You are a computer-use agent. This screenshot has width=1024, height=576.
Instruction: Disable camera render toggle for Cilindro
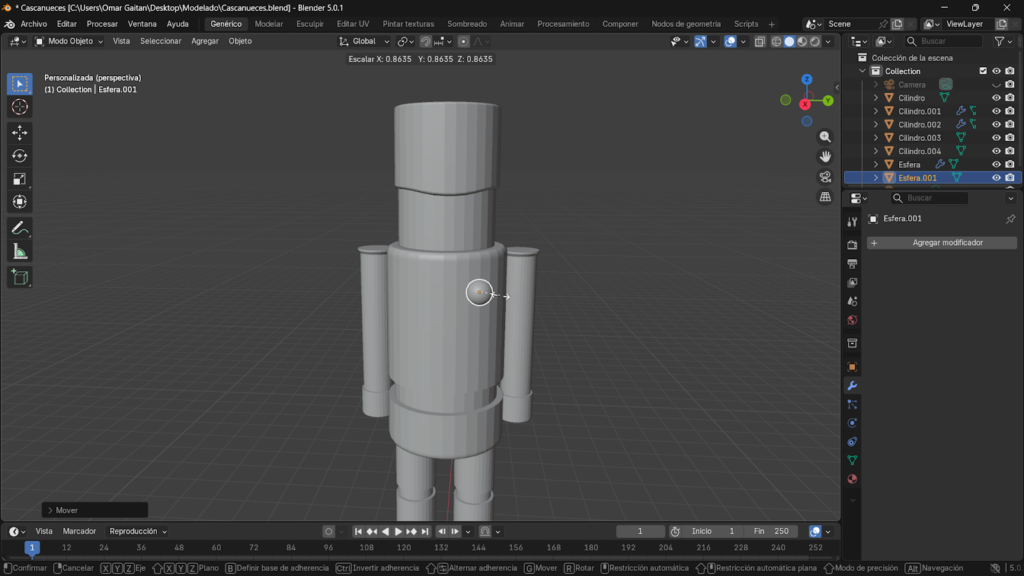point(1008,97)
